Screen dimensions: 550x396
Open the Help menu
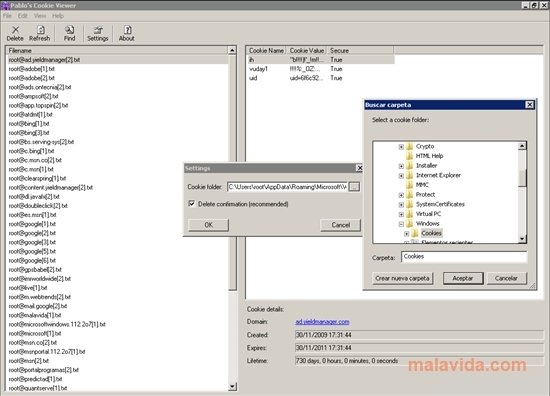pyautogui.click(x=58, y=16)
